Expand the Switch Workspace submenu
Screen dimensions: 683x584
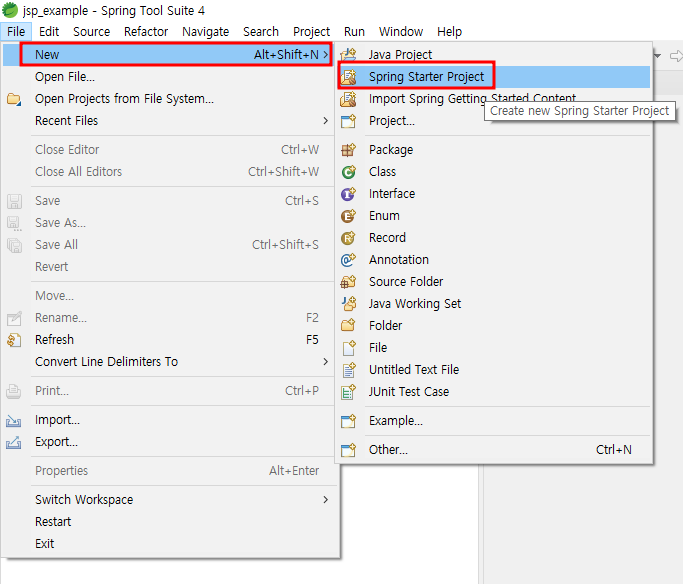click(325, 500)
